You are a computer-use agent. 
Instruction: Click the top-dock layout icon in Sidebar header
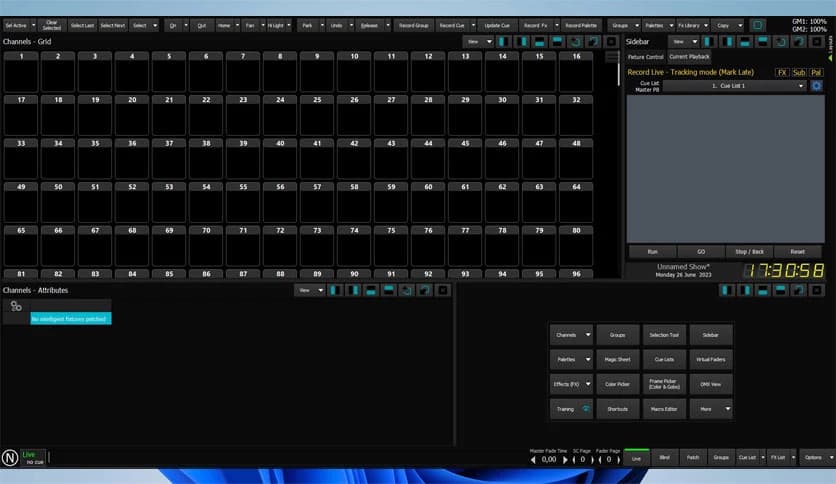pos(763,42)
